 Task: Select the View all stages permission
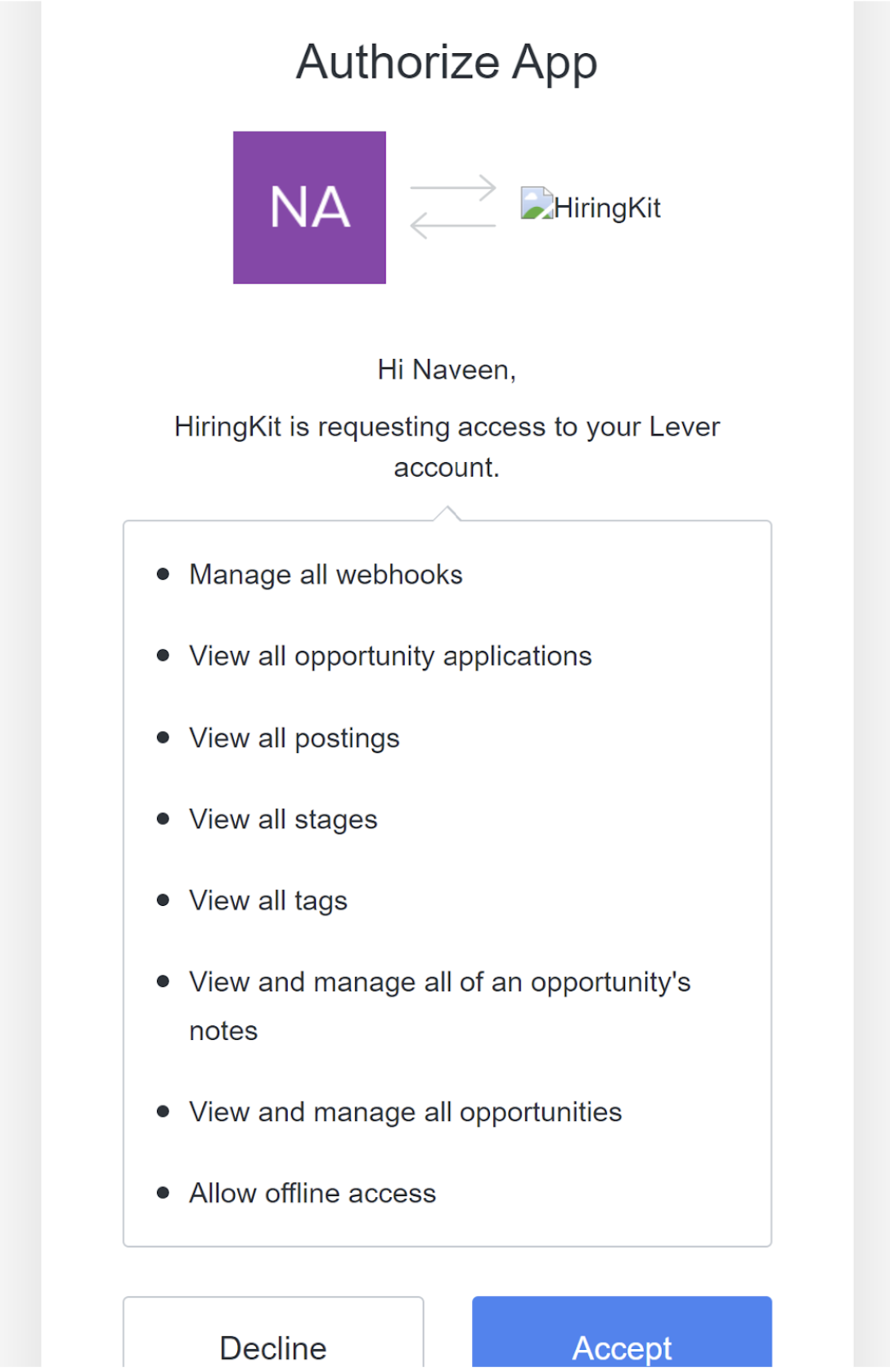[x=283, y=819]
